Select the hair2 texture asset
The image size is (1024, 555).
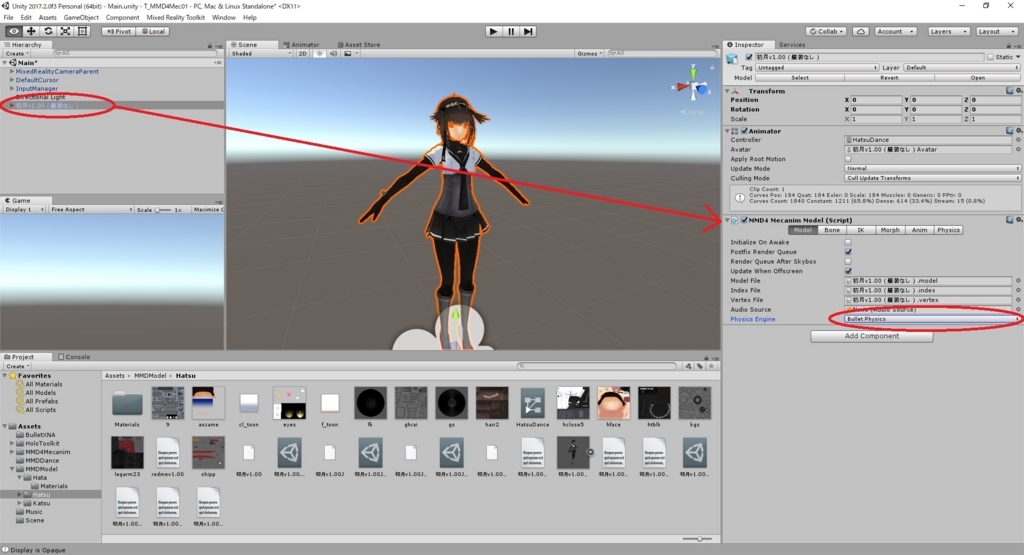click(x=492, y=404)
